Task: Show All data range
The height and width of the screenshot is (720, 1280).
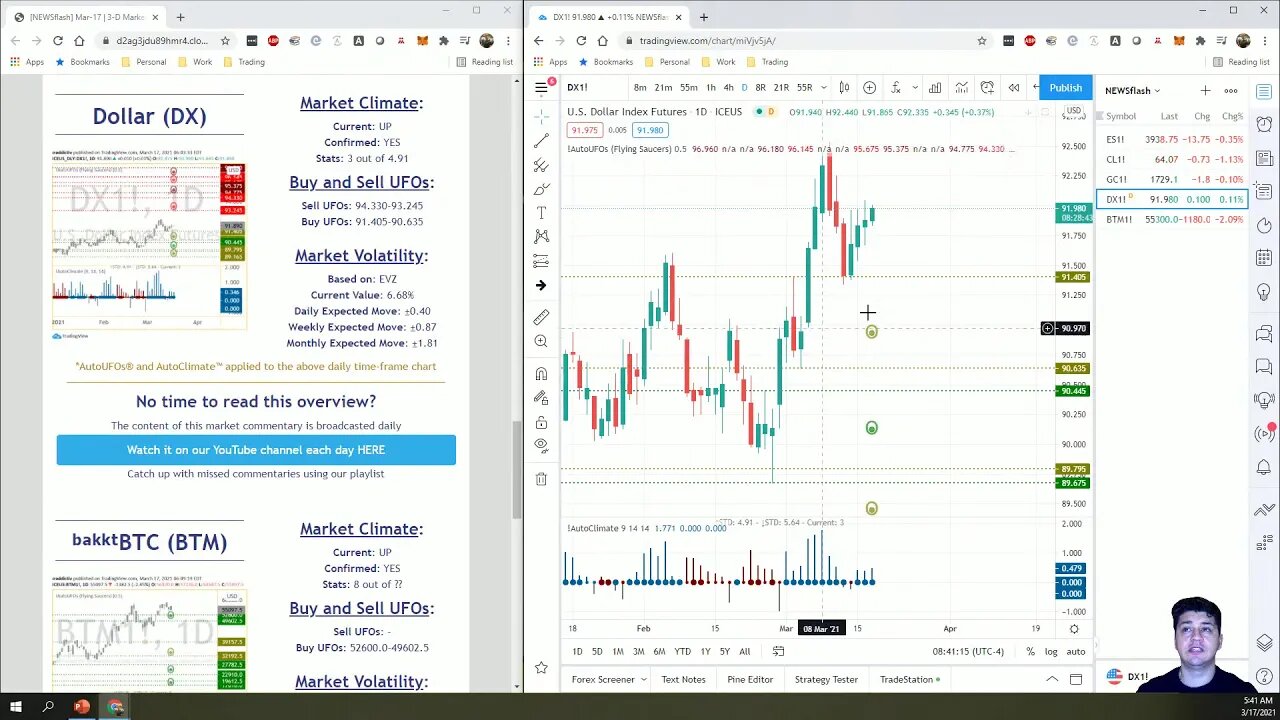Action: (x=744, y=652)
